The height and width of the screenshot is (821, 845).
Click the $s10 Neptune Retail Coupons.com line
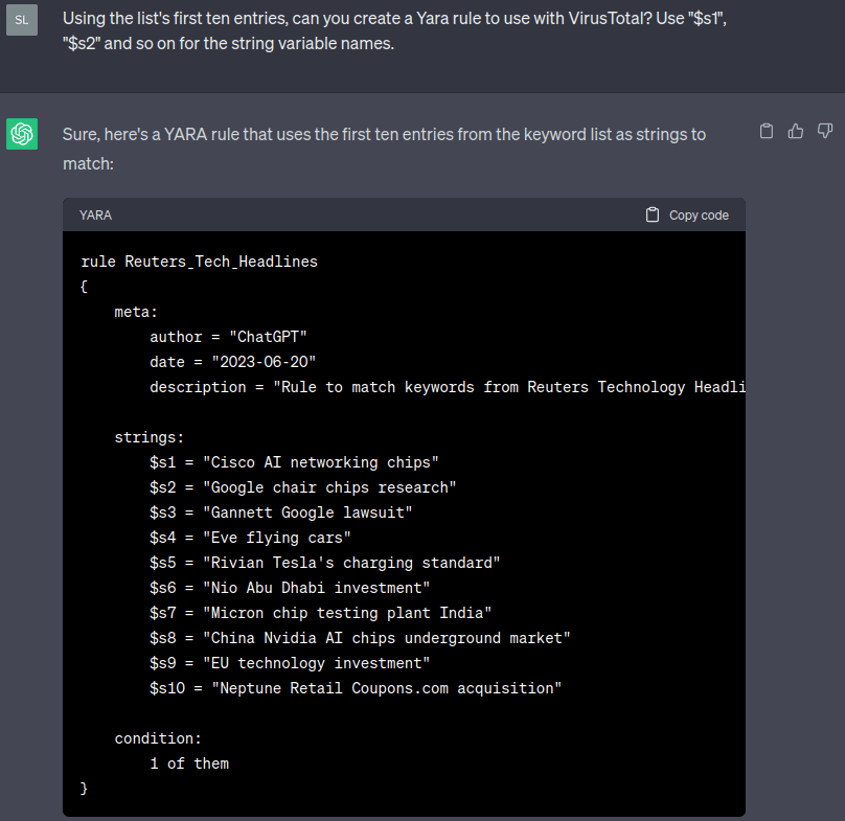click(355, 688)
